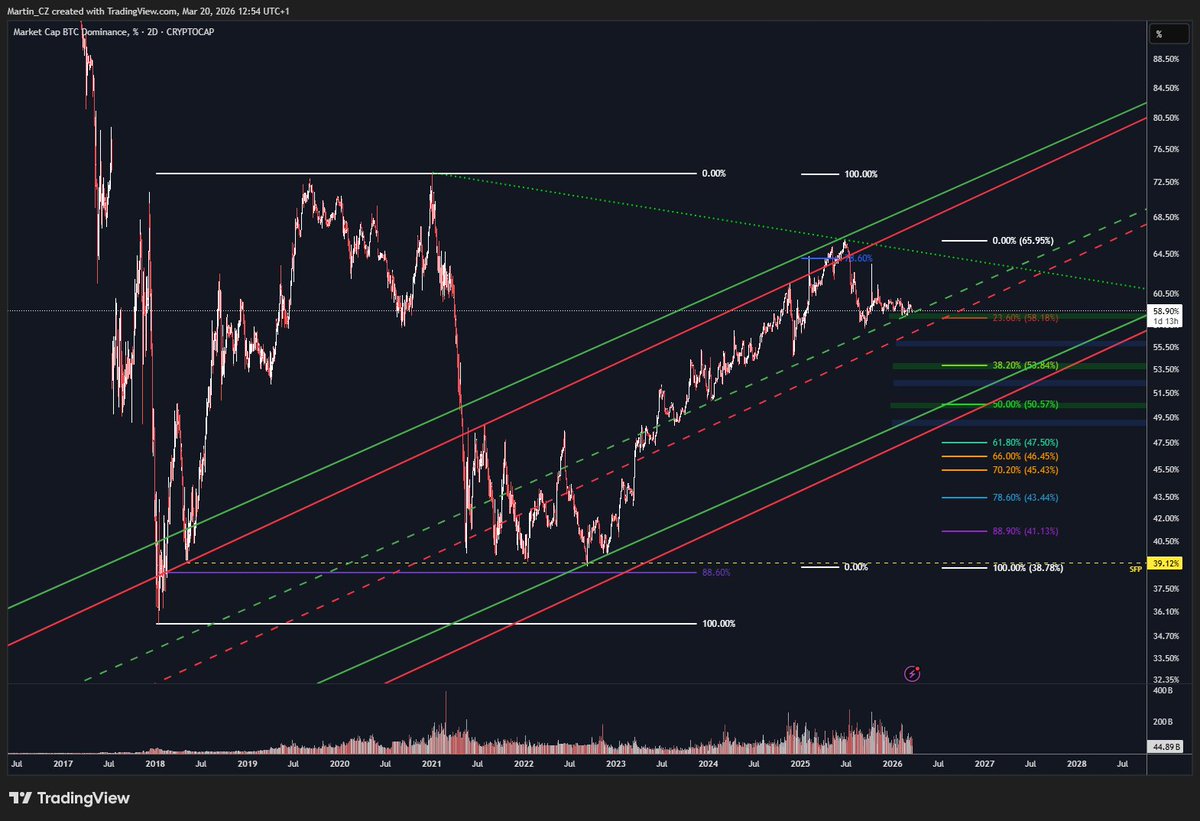
Task: Click 51.50% on the price axis
Action: click(x=1166, y=393)
